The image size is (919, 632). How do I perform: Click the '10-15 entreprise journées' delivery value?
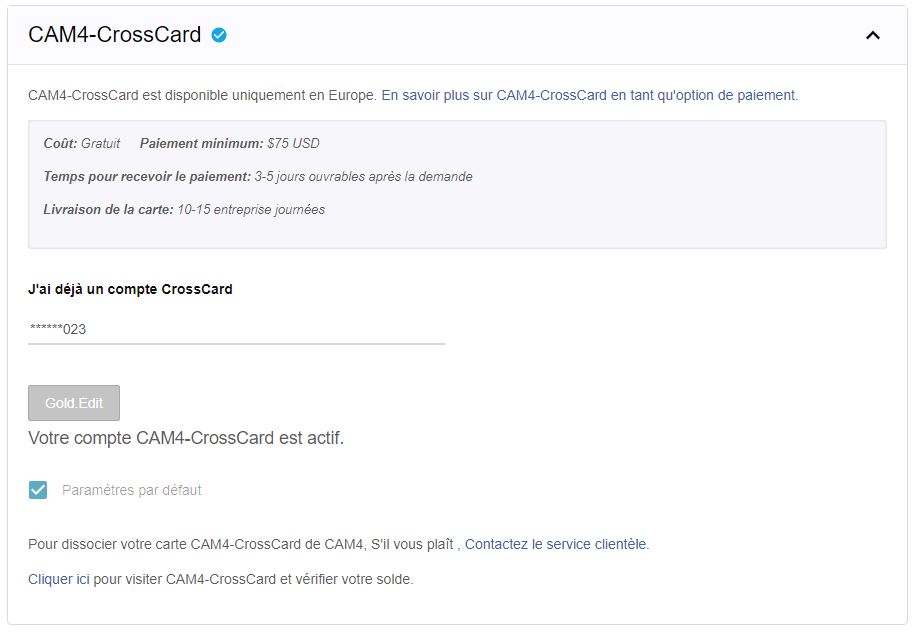tap(251, 210)
